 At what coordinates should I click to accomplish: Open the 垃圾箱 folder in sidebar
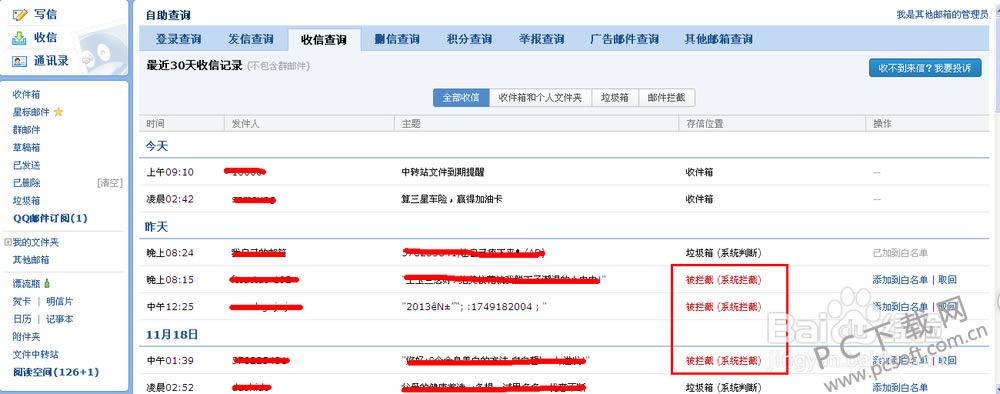pos(27,201)
